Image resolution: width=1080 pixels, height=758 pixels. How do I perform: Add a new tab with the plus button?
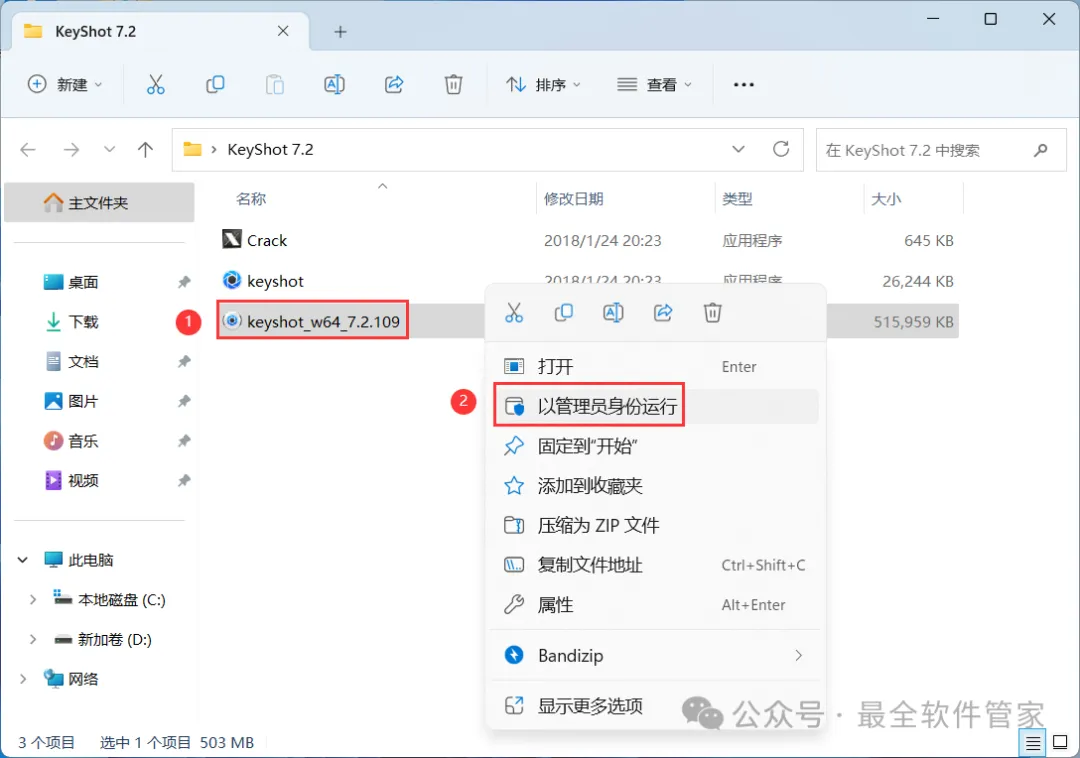340,32
